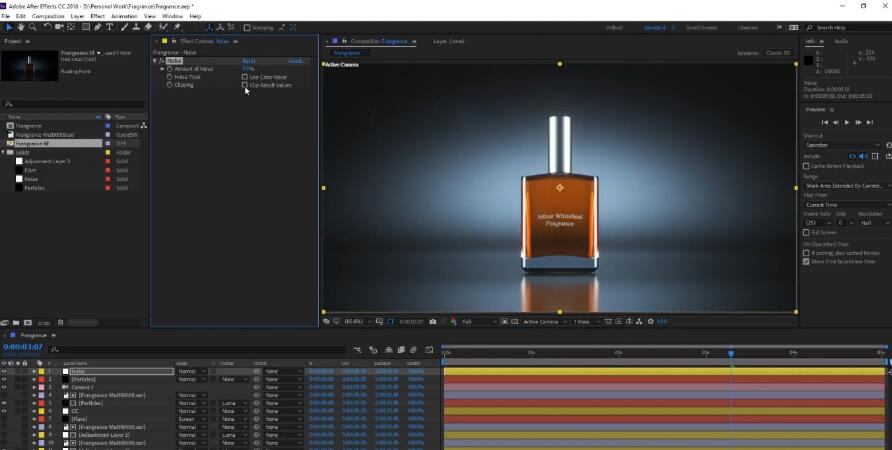892x450 pixels.
Task: Open the Layer menu
Action: click(x=77, y=16)
